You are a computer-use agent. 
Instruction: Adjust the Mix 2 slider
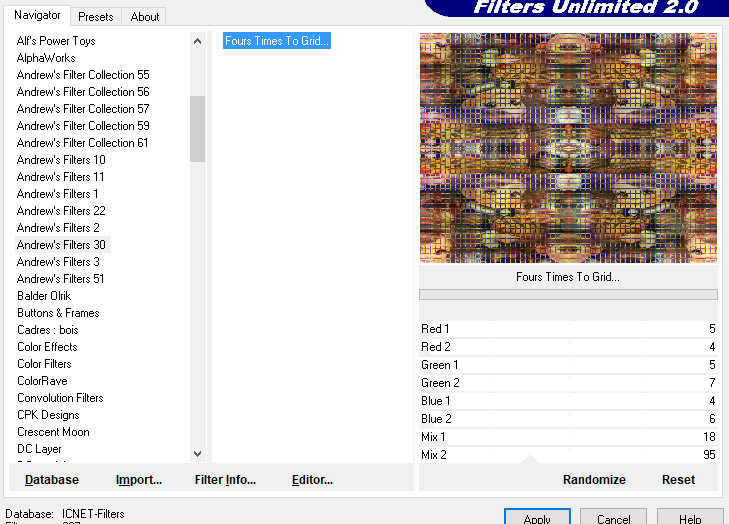tap(568, 455)
